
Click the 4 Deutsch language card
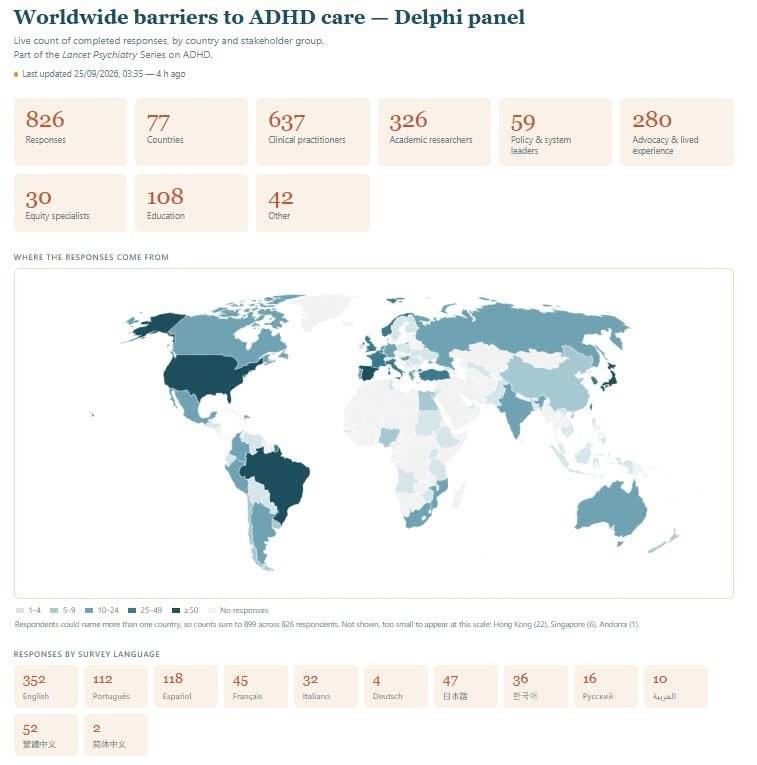click(x=396, y=686)
